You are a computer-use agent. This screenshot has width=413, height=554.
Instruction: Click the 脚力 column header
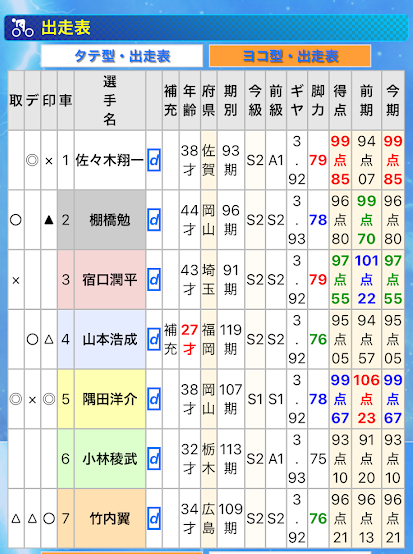click(x=318, y=101)
